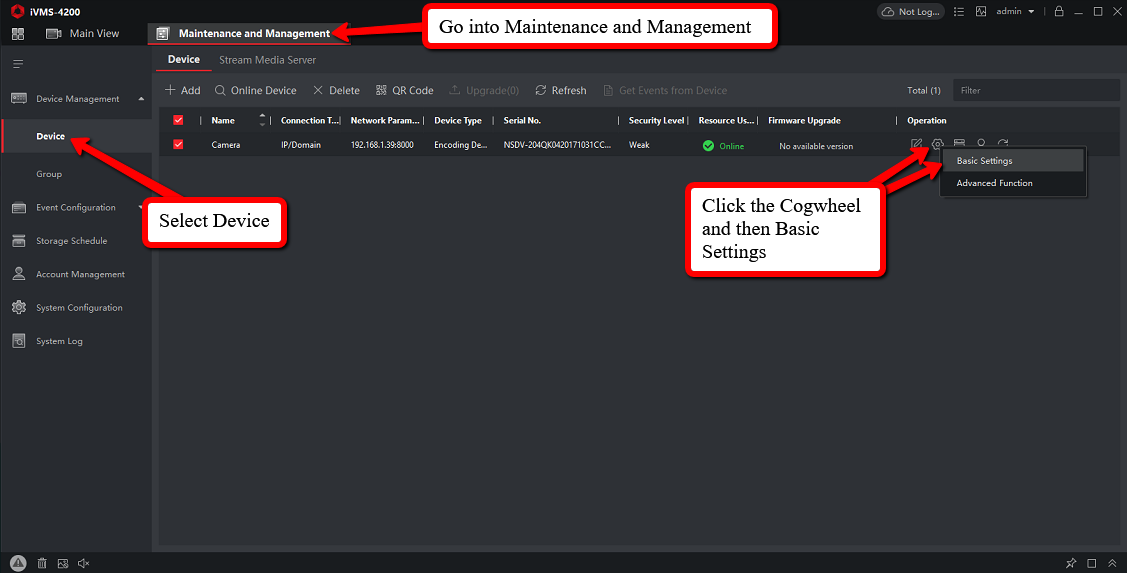Click the alarm warning triangle icon

pos(18,563)
